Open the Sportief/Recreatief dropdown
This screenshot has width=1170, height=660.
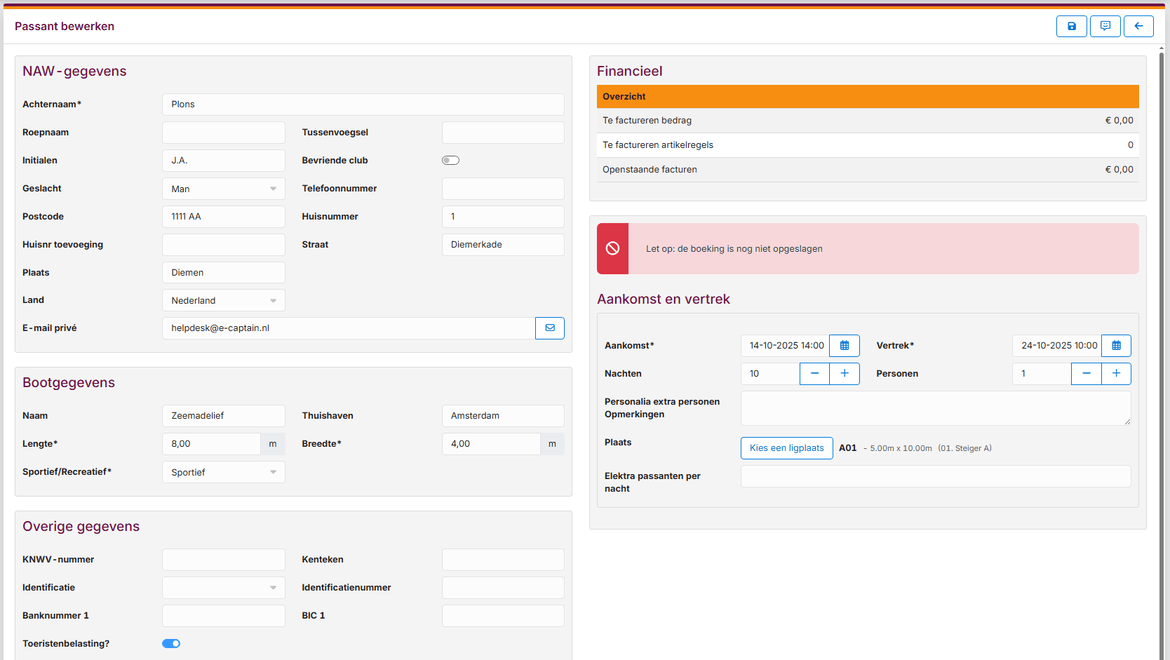coord(223,471)
